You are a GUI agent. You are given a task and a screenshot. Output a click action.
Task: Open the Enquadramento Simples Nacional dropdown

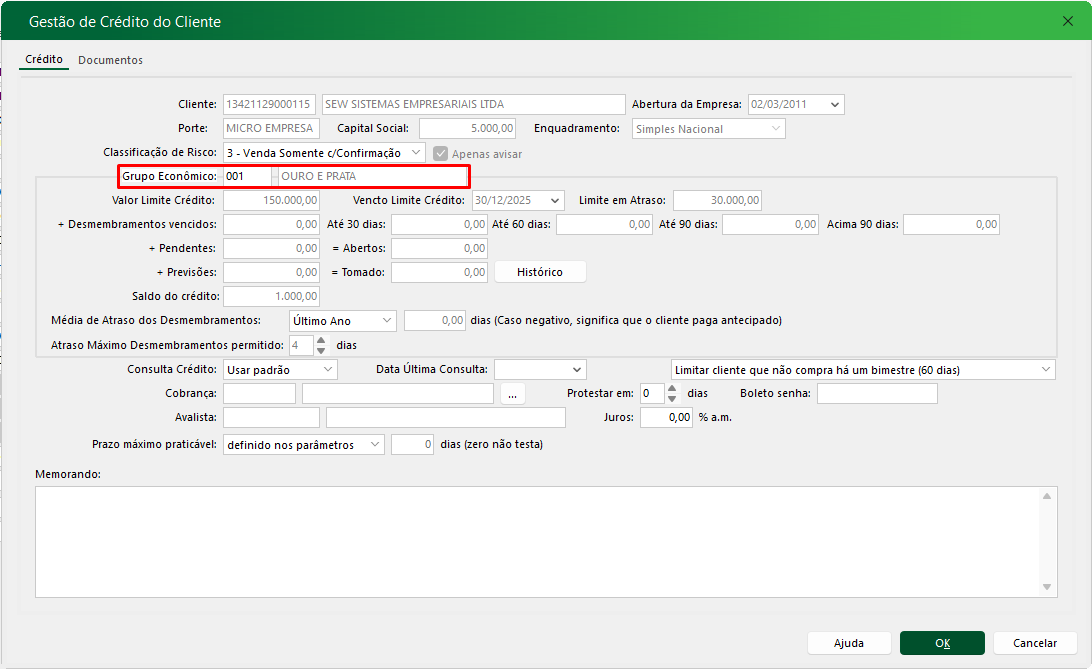(775, 129)
